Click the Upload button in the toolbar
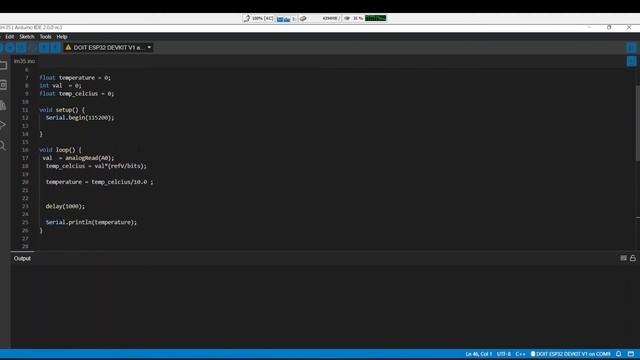640x360 pixels. pyautogui.click(x=10, y=47)
